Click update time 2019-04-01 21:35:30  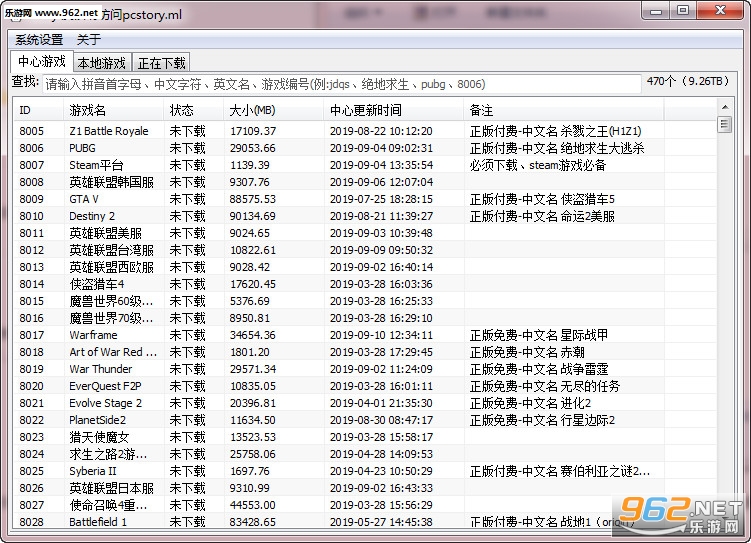click(x=381, y=403)
